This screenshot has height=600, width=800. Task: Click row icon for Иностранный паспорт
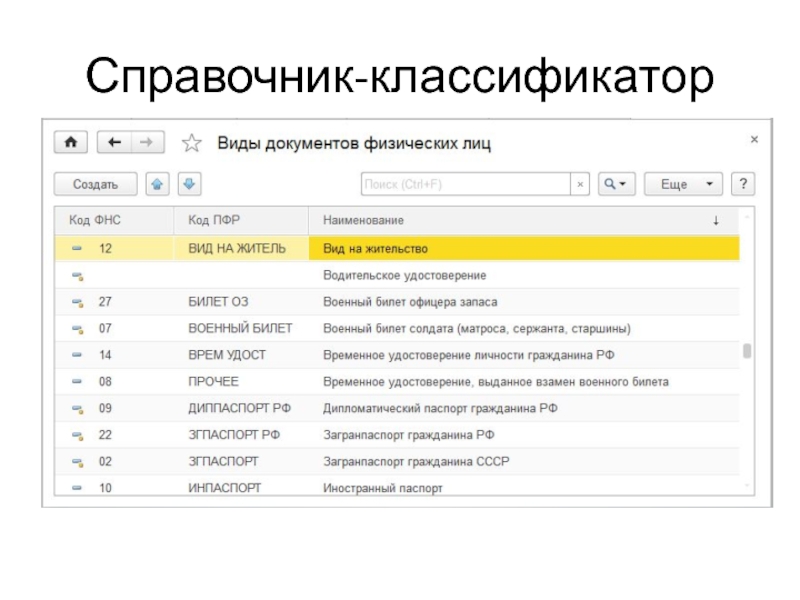pyautogui.click(x=76, y=488)
